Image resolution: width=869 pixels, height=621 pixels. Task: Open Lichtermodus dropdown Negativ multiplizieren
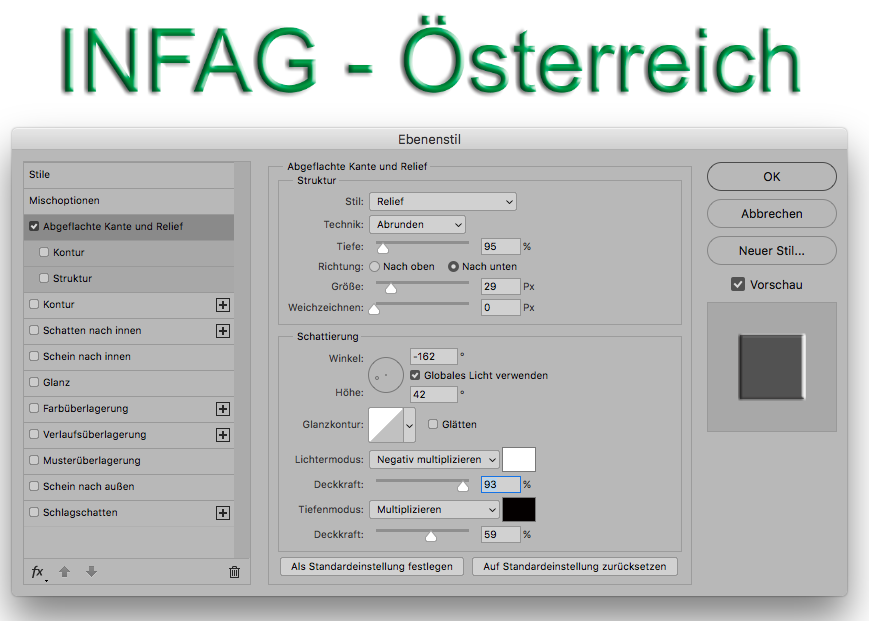pyautogui.click(x=434, y=460)
